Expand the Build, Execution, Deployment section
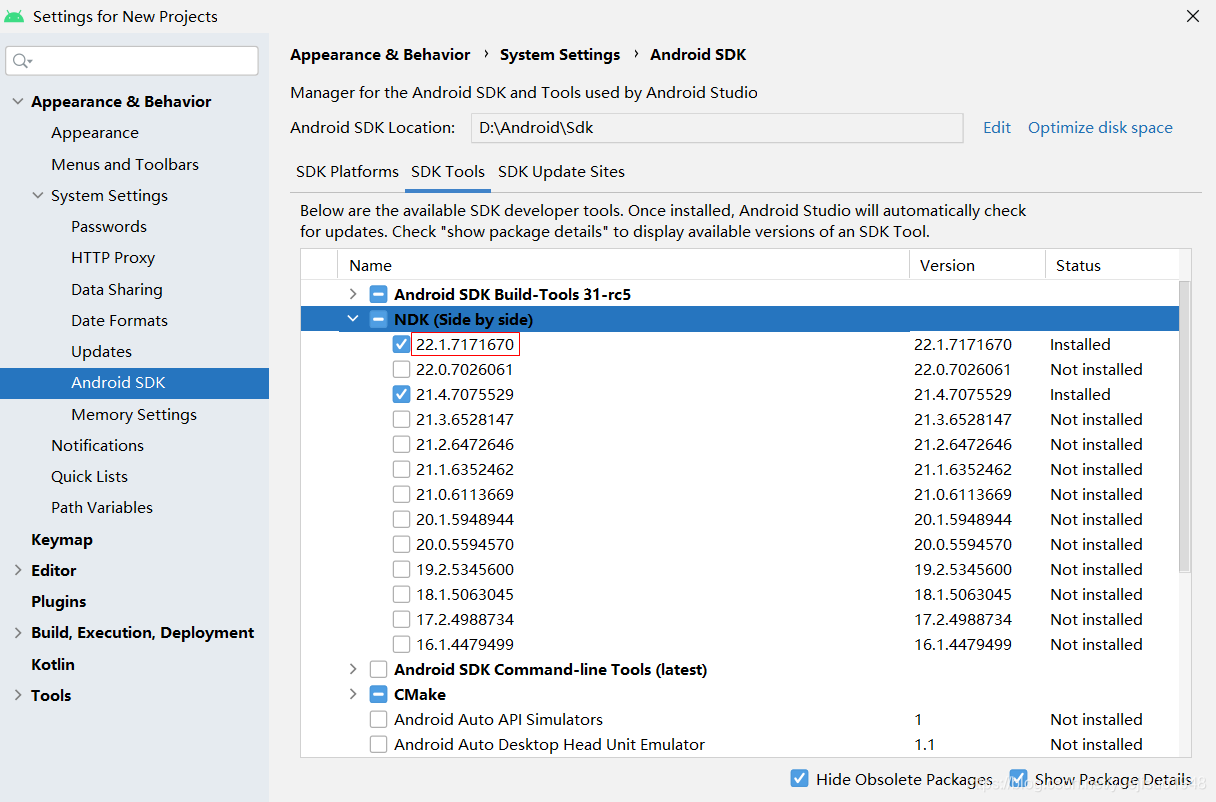The image size is (1216, 802). pyautogui.click(x=17, y=632)
